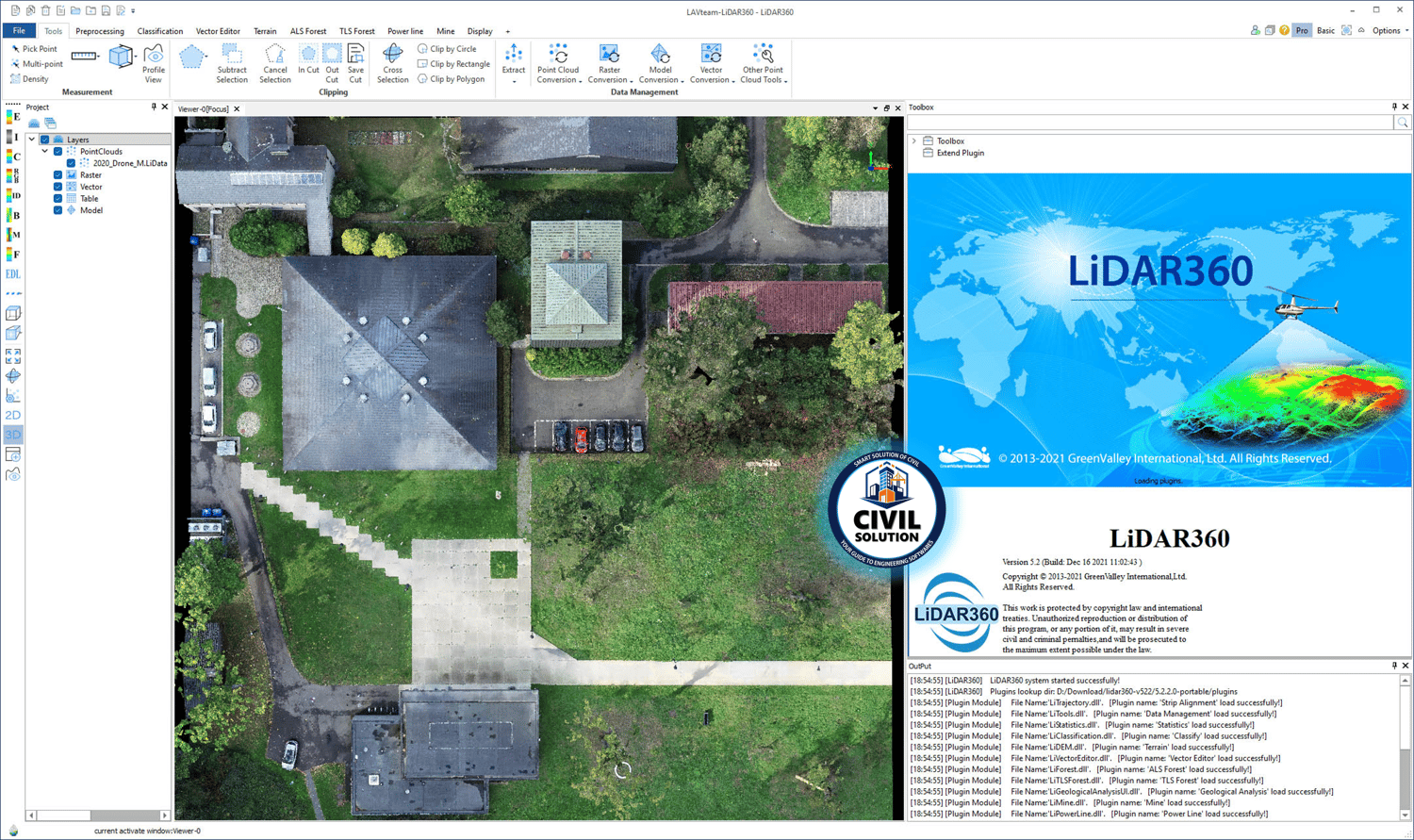
Task: Uncheck the Layers checkbox
Action: 44,140
